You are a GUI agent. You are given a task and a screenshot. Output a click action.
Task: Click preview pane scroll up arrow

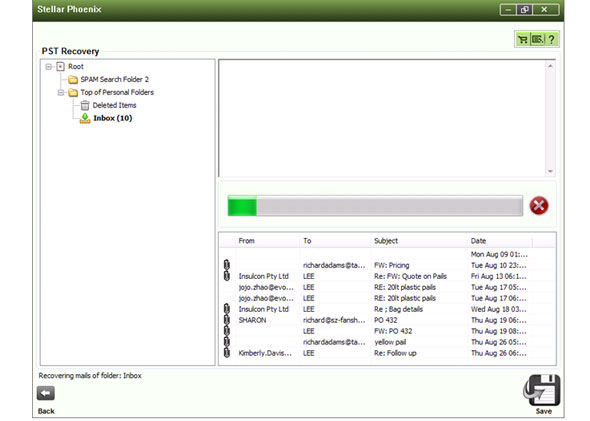click(x=550, y=66)
